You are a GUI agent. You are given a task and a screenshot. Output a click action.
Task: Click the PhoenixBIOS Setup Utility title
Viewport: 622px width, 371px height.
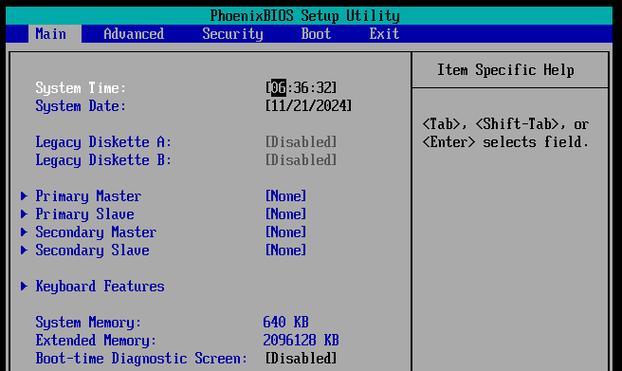pyautogui.click(x=305, y=16)
